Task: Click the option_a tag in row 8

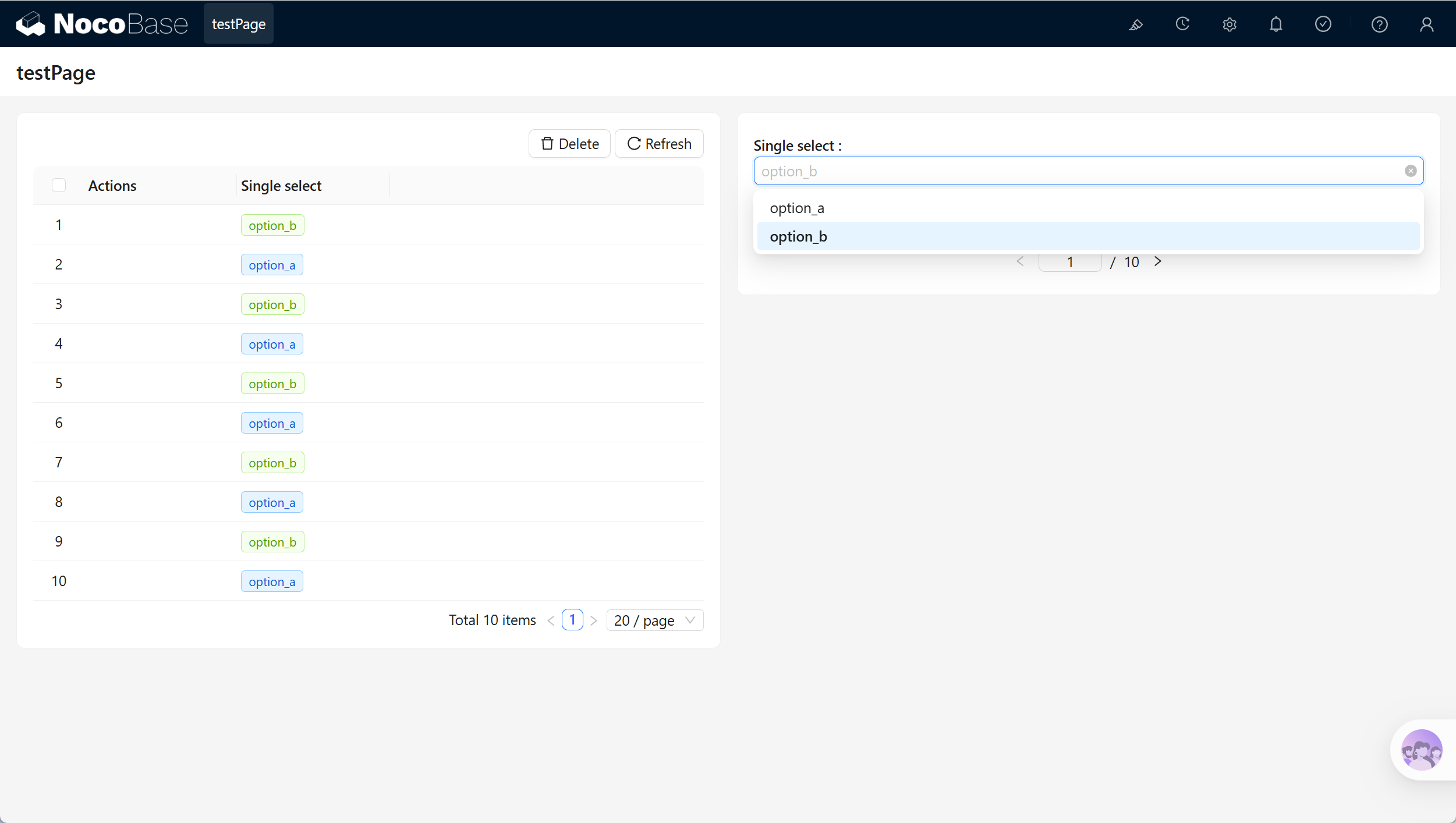Action: [x=272, y=502]
